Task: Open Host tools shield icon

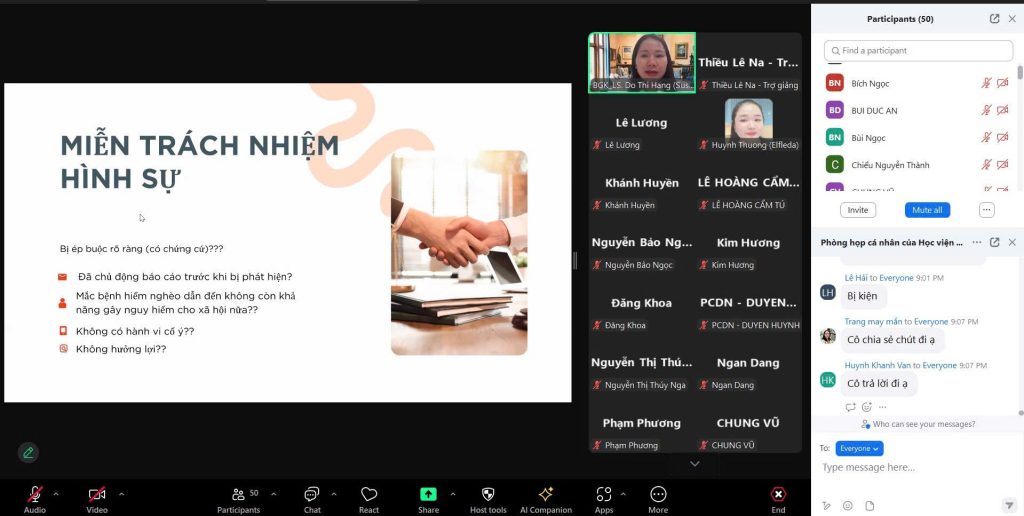Action: 488,495
